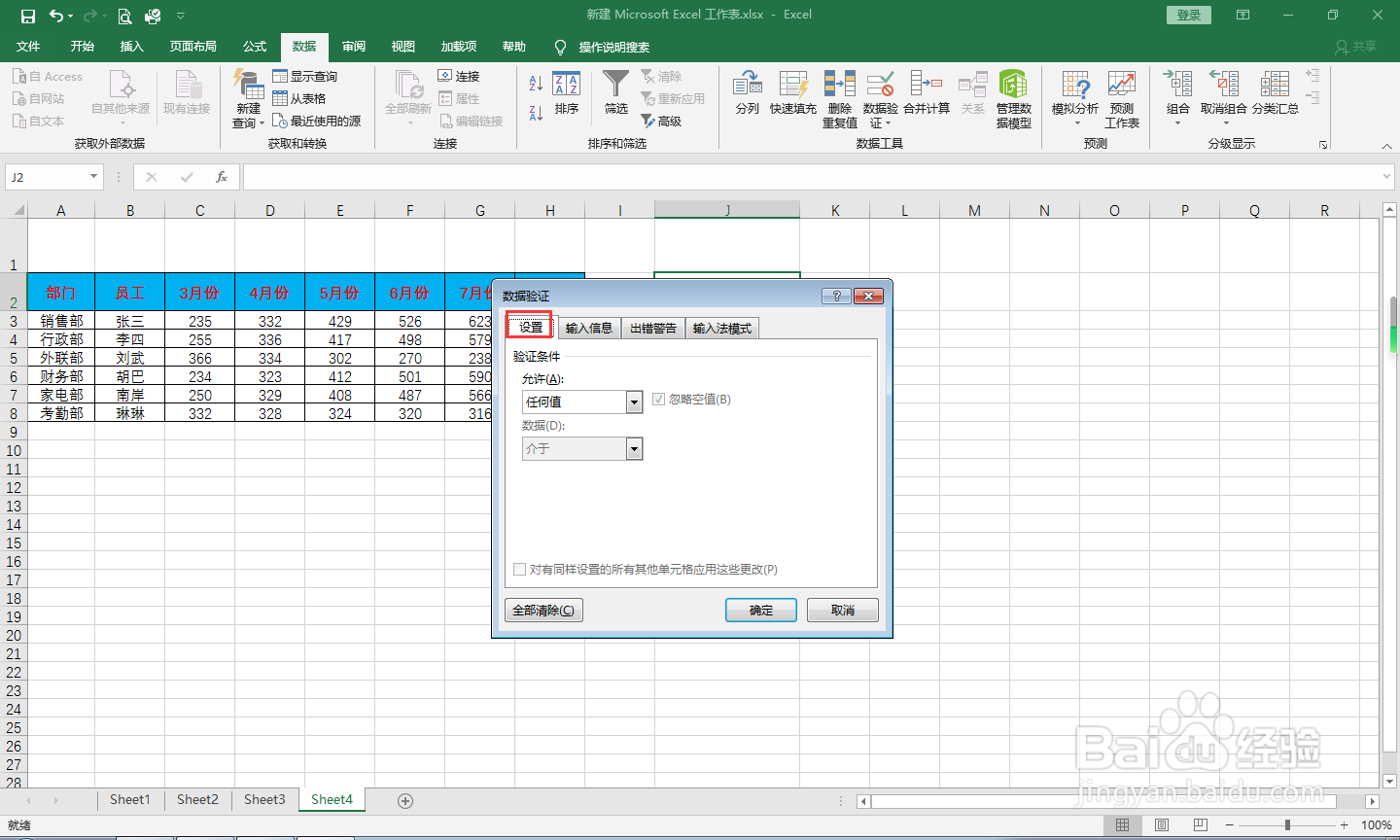This screenshot has width=1400, height=840.
Task: Click Clear All button in dialog
Action: 543,610
